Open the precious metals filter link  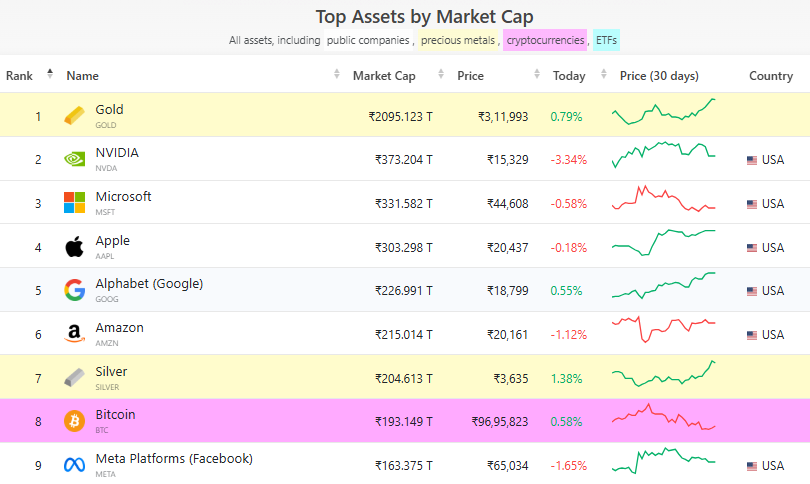tap(458, 40)
